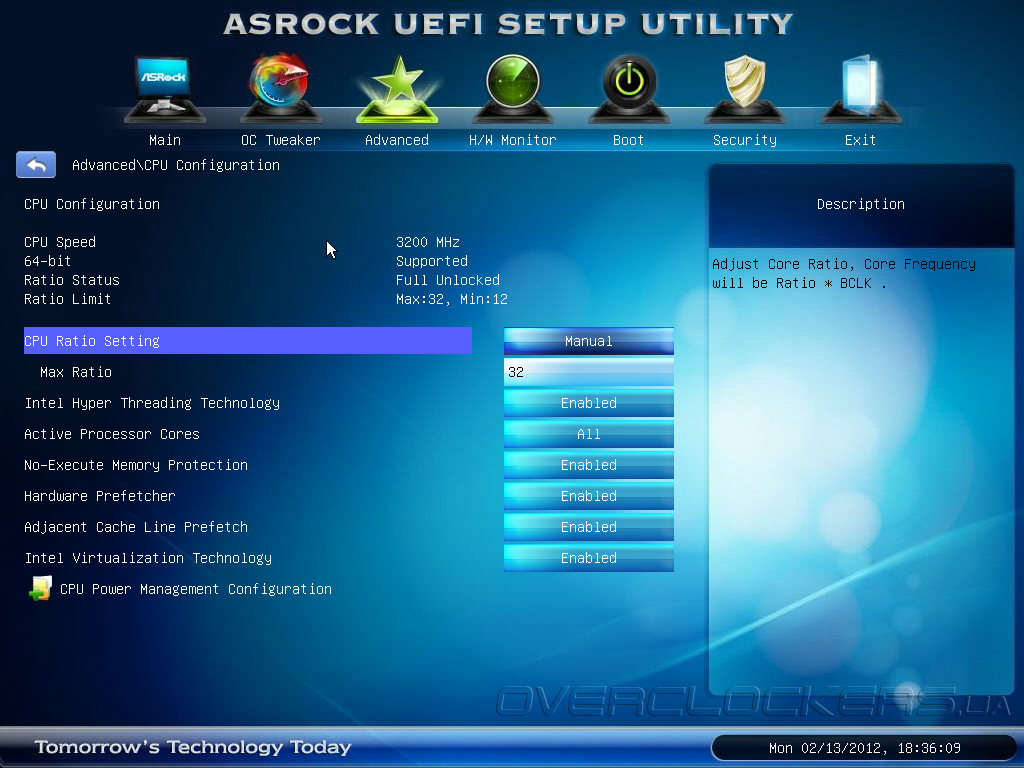Click the 64-bit label
The width and height of the screenshot is (1024, 768).
(48, 261)
